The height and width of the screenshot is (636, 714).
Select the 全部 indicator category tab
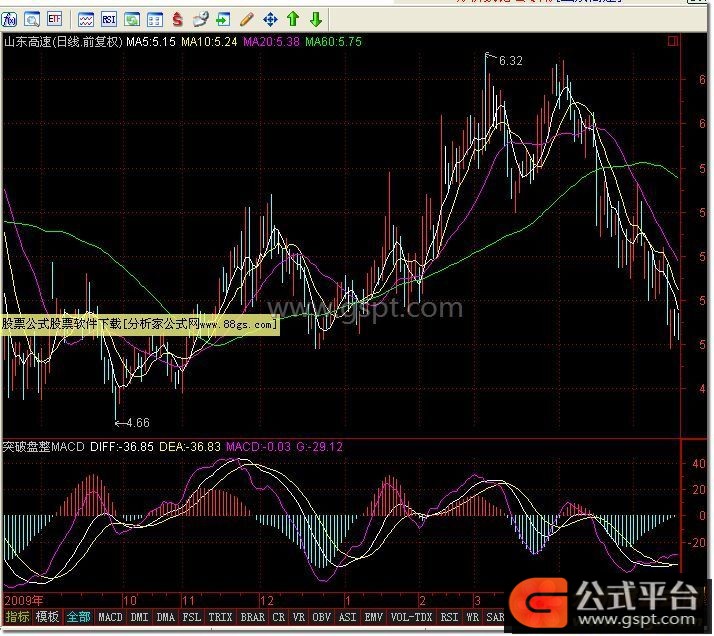pos(79,617)
